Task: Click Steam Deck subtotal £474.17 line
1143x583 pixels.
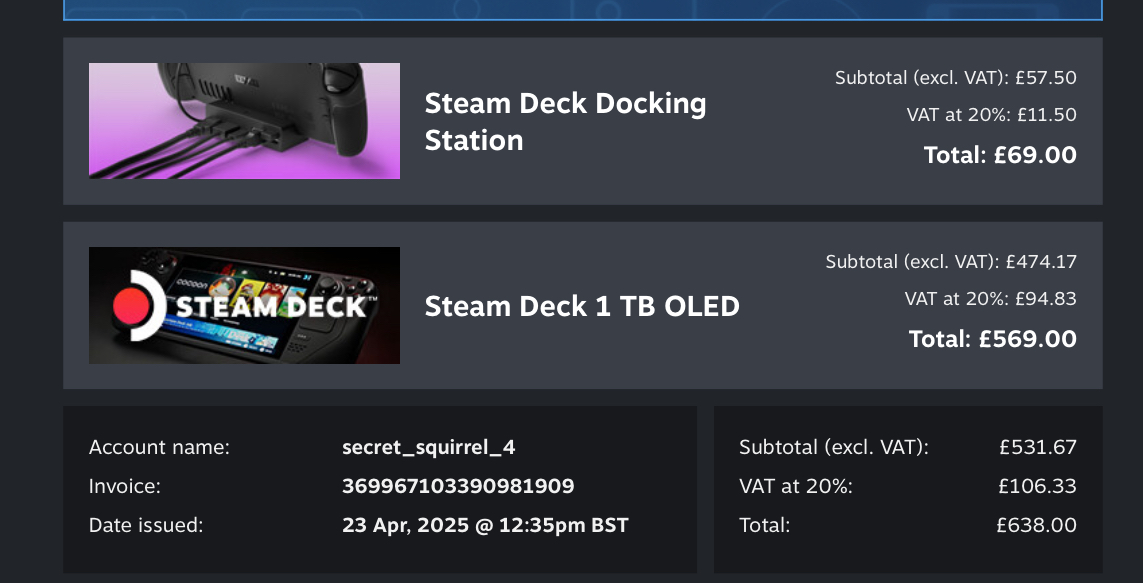Action: 951,262
